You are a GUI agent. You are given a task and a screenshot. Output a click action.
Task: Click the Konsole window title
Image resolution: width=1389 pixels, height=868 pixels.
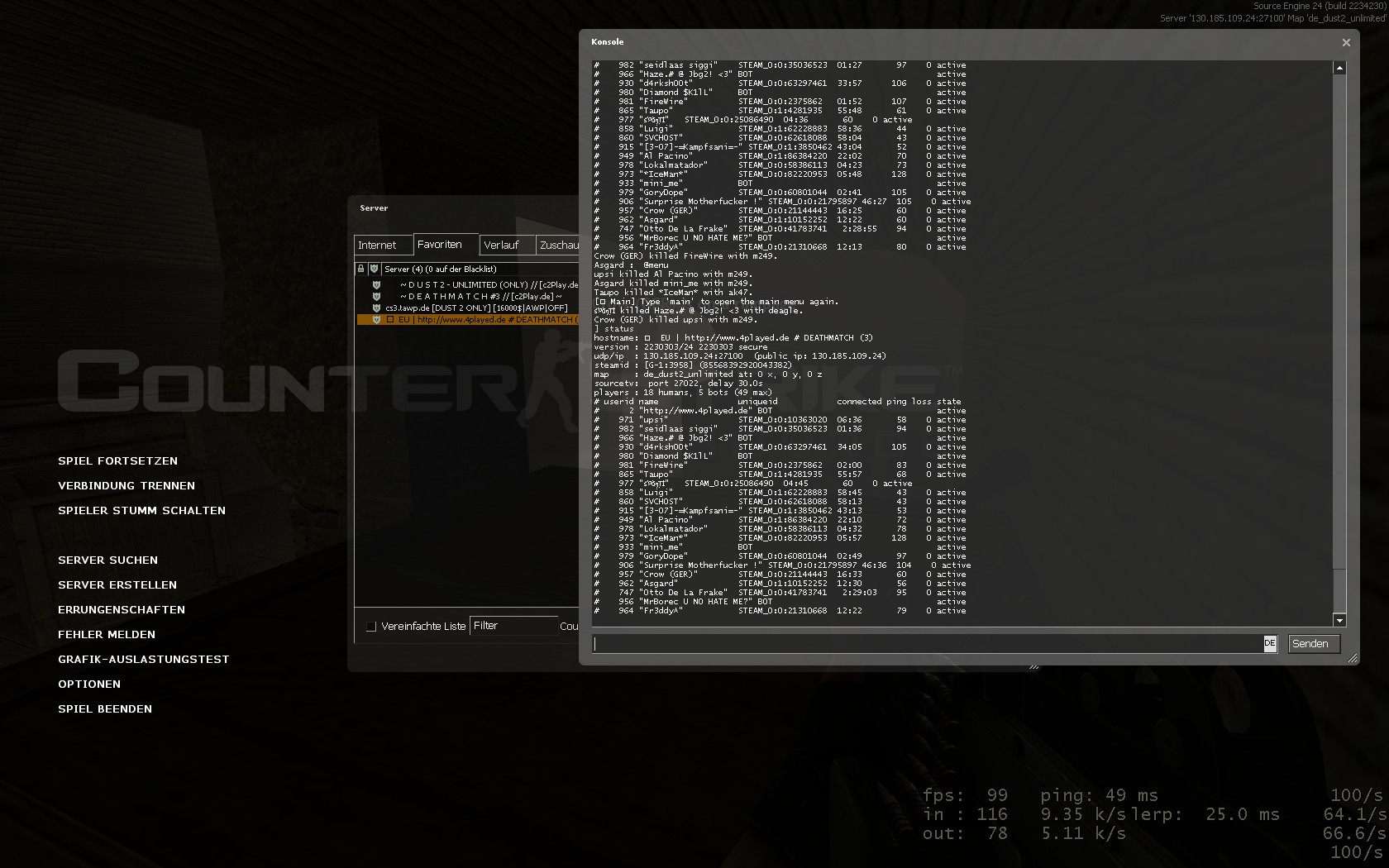coord(607,41)
